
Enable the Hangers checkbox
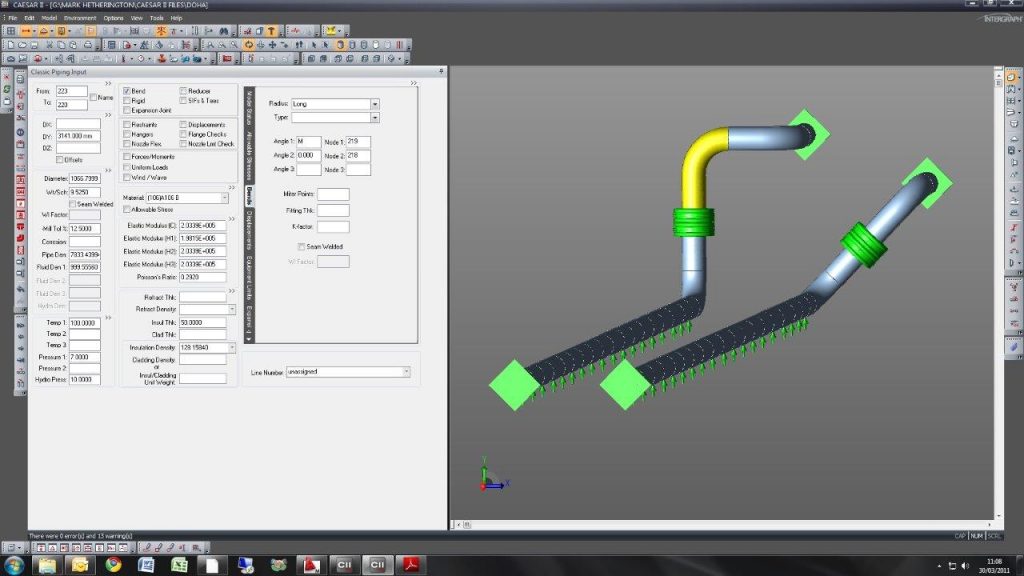127,134
